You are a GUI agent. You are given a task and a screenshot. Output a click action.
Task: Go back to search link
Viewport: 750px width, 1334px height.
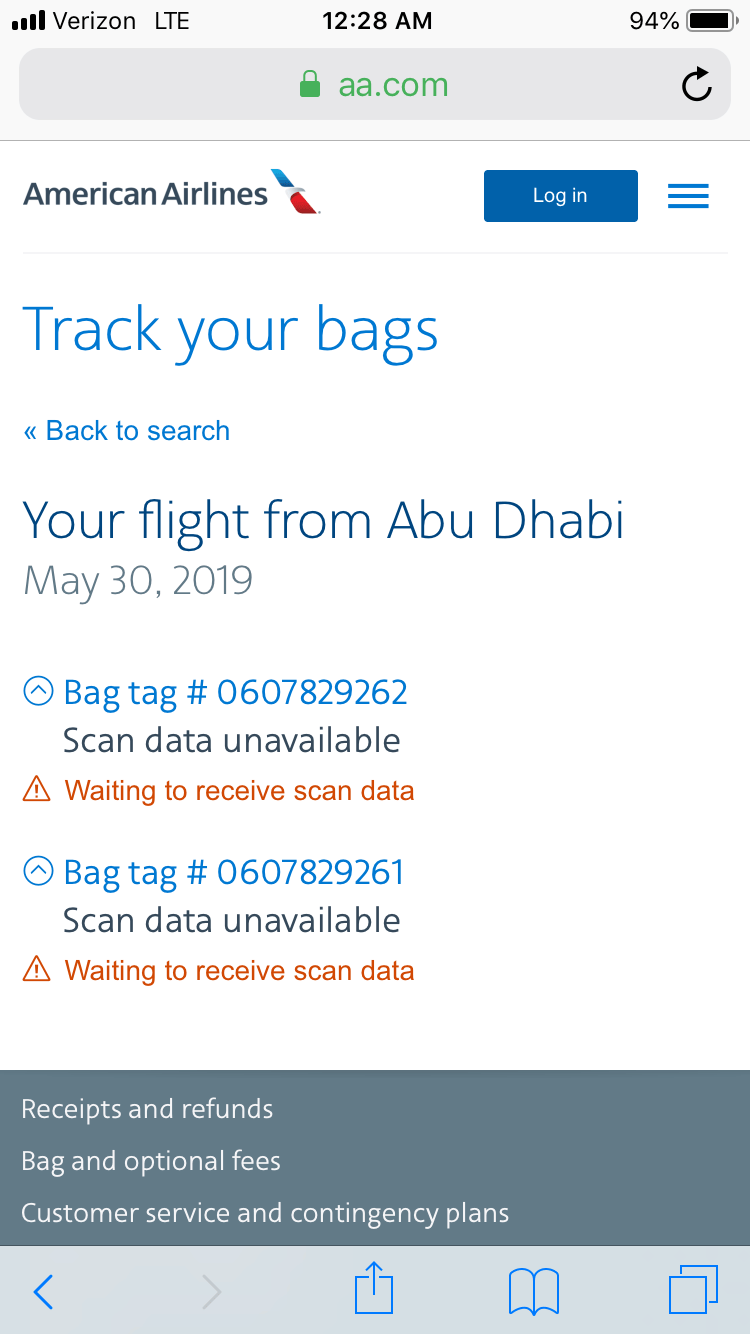[x=127, y=431]
